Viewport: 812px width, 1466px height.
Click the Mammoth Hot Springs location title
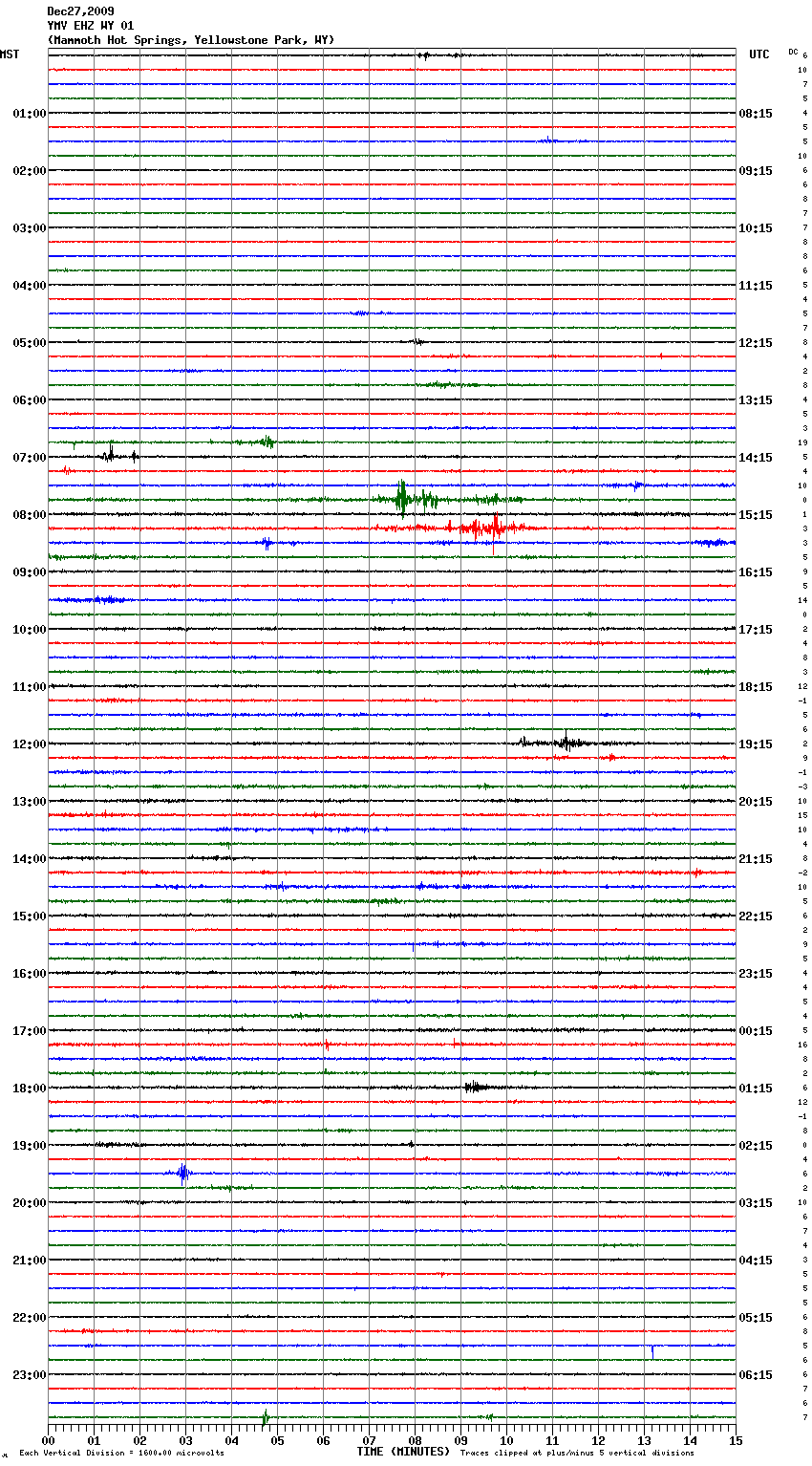click(191, 40)
